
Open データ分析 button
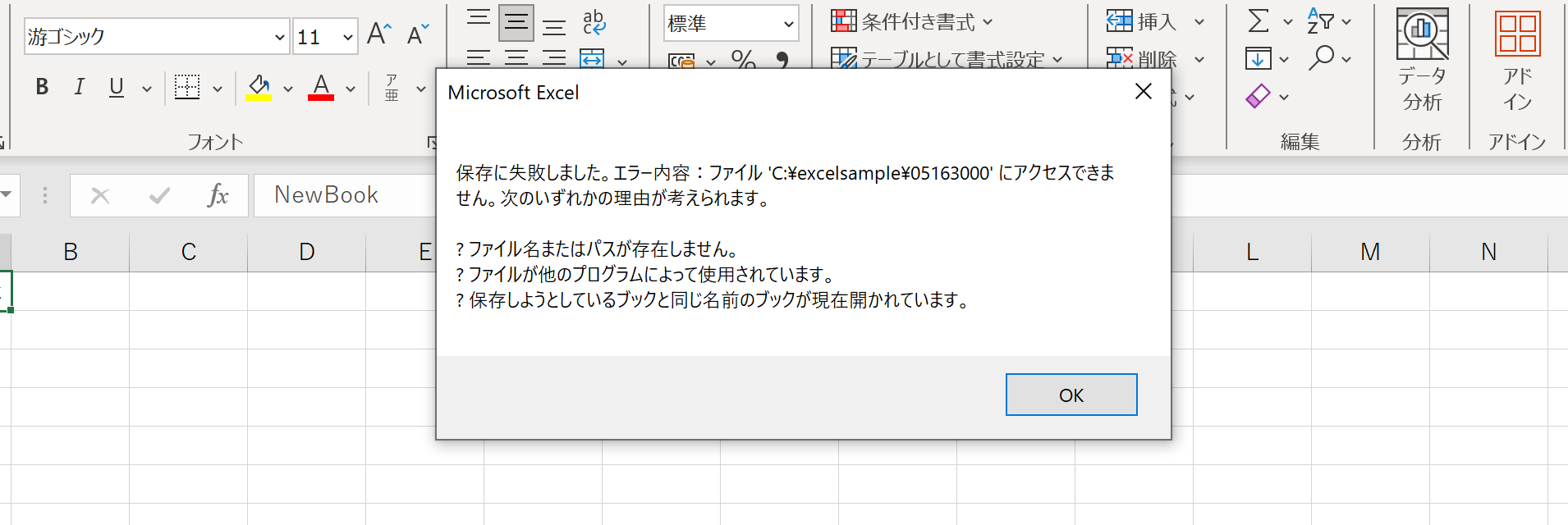pos(1423,61)
